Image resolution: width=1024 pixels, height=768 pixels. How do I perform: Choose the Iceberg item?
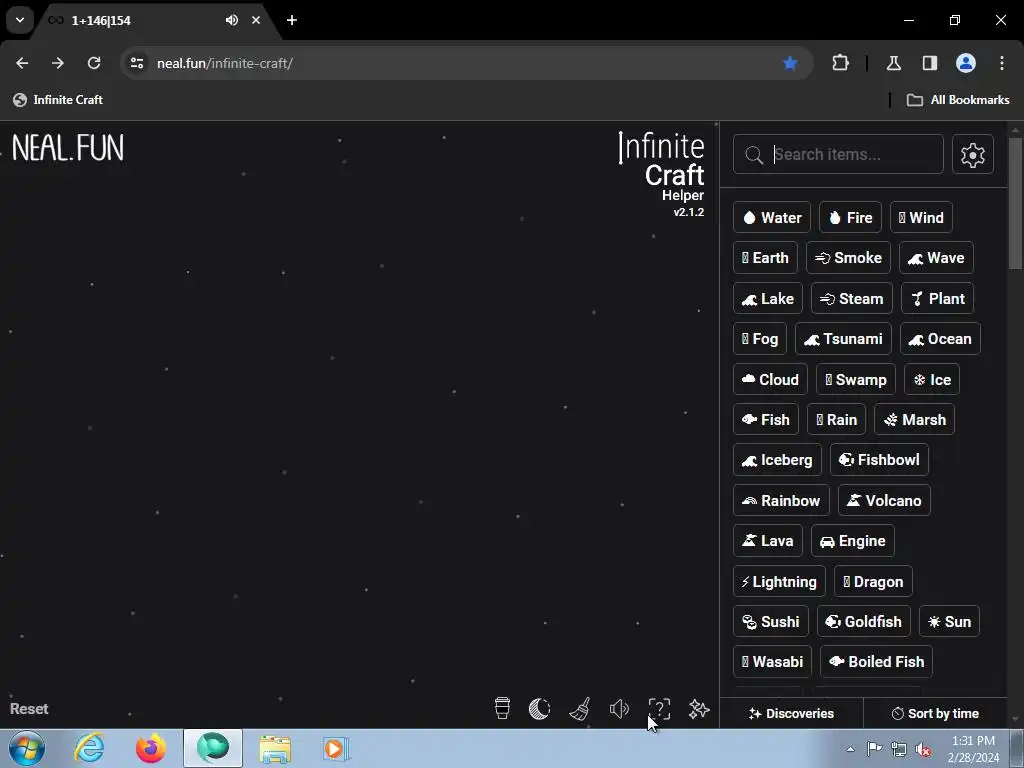(x=776, y=460)
